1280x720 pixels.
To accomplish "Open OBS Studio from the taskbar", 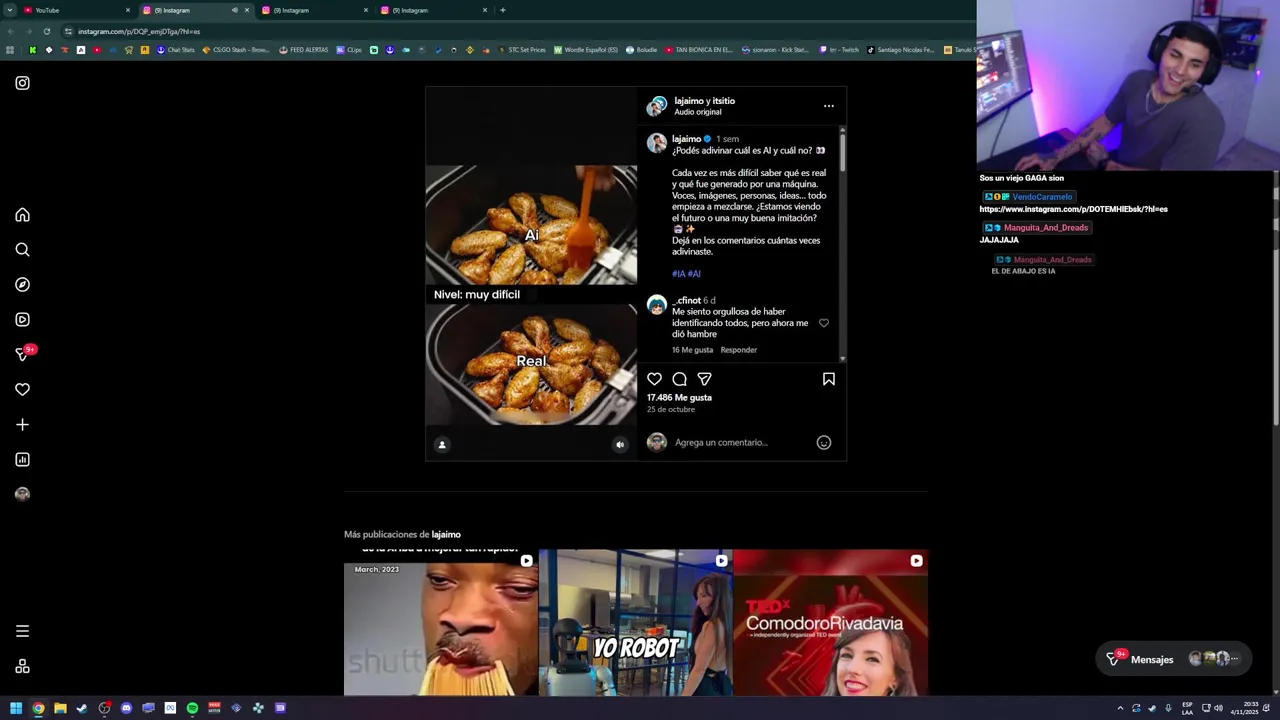I will tap(104, 708).
